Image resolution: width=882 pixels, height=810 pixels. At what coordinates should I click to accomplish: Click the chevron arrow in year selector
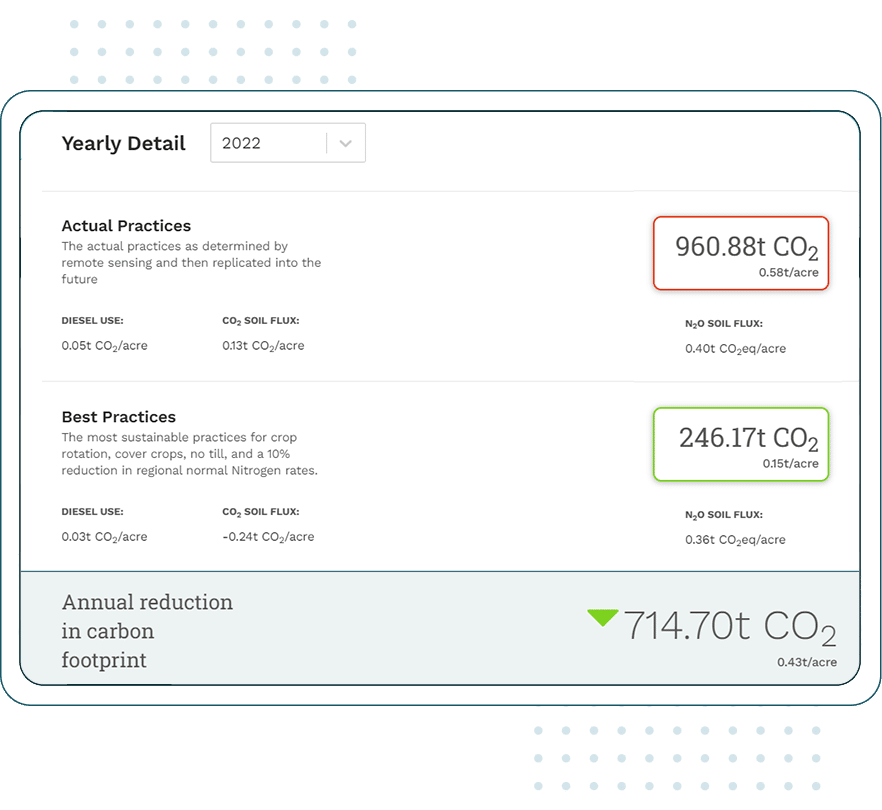pyautogui.click(x=345, y=143)
